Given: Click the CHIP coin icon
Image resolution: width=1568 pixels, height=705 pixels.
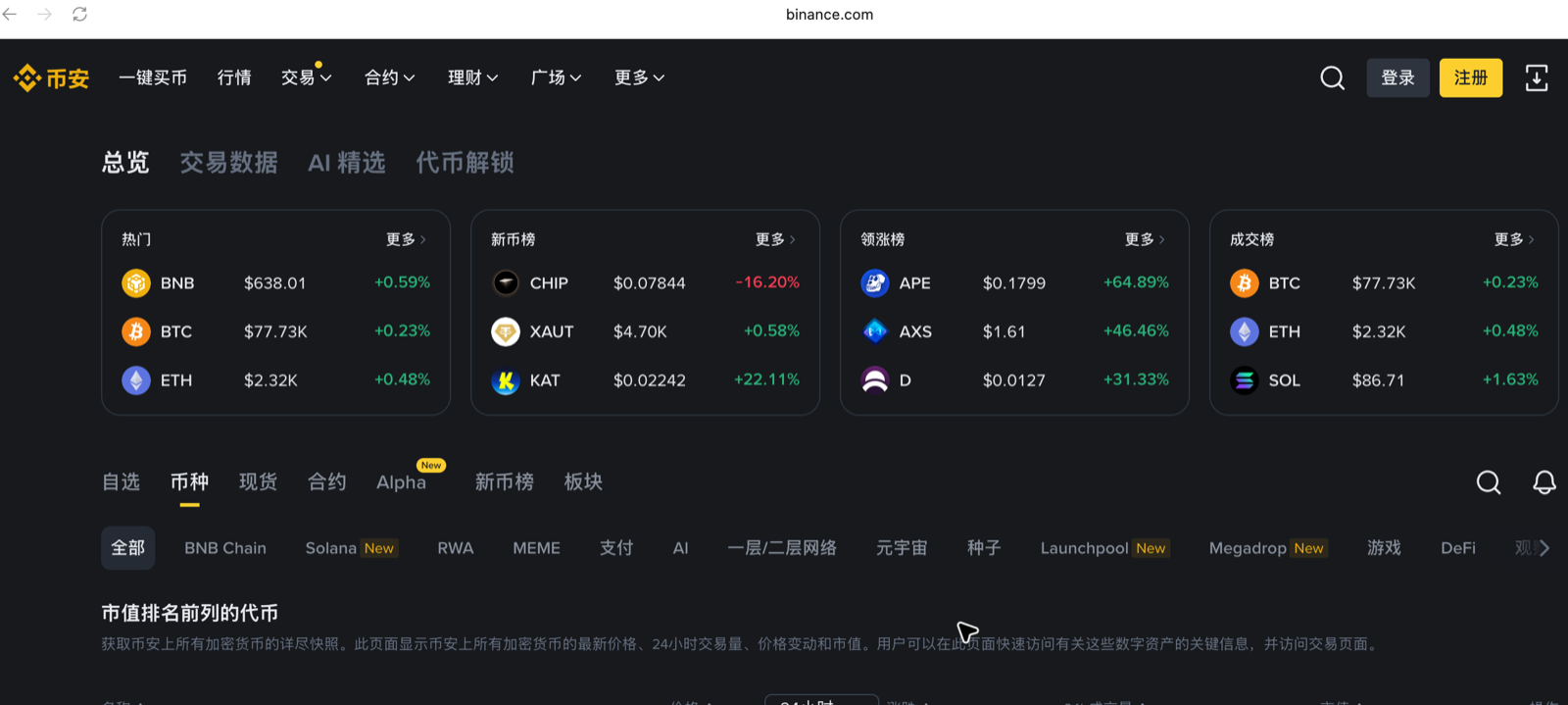Looking at the screenshot, I should pos(505,282).
